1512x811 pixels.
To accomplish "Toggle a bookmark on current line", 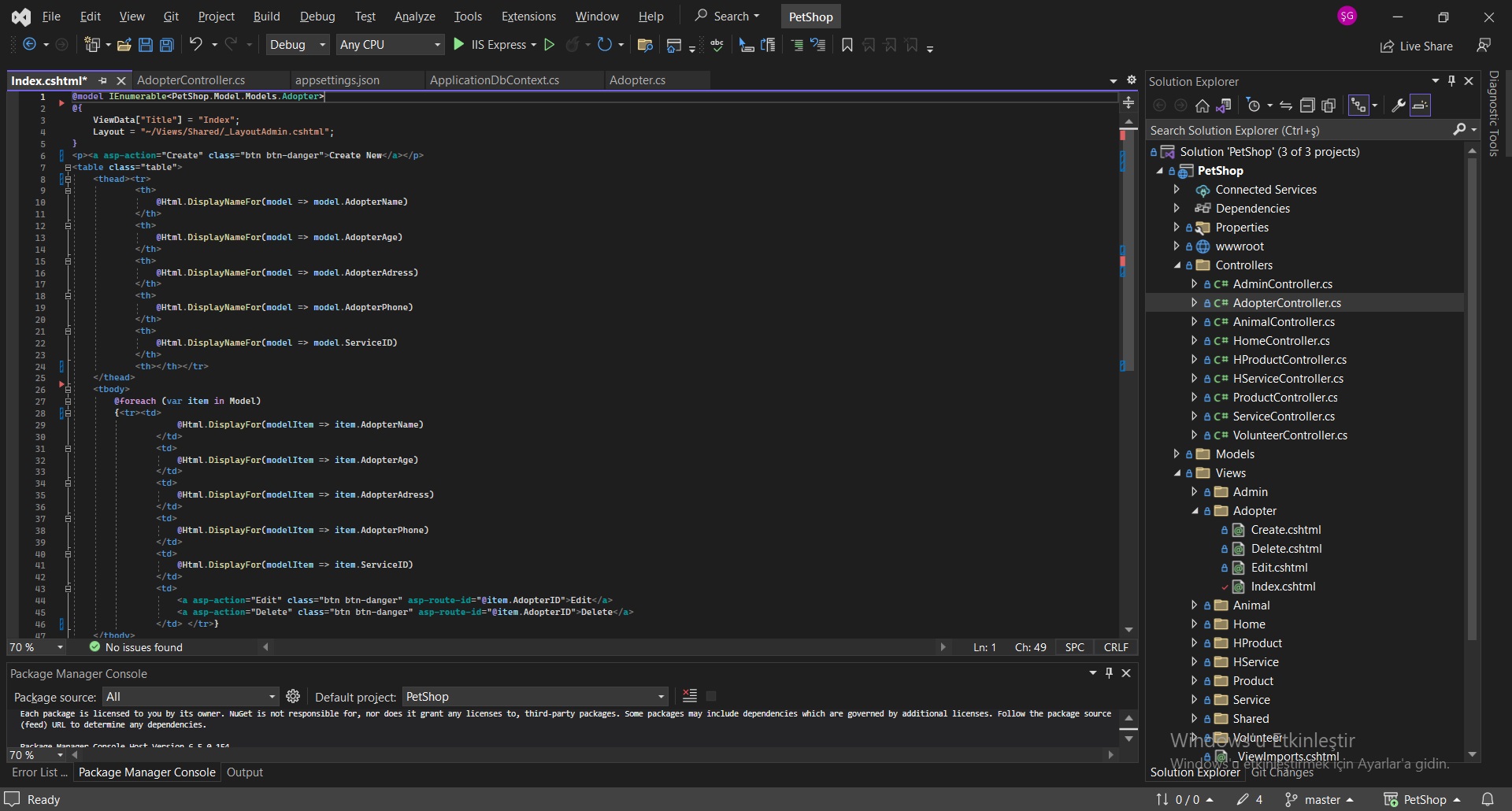I will 847,45.
